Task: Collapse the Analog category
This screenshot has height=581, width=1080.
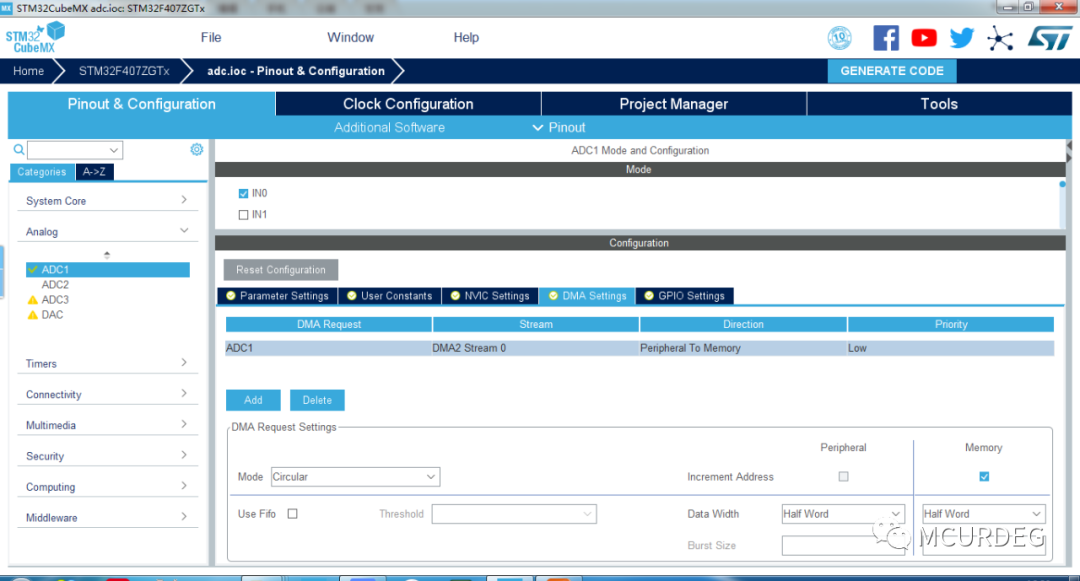Action: point(107,231)
